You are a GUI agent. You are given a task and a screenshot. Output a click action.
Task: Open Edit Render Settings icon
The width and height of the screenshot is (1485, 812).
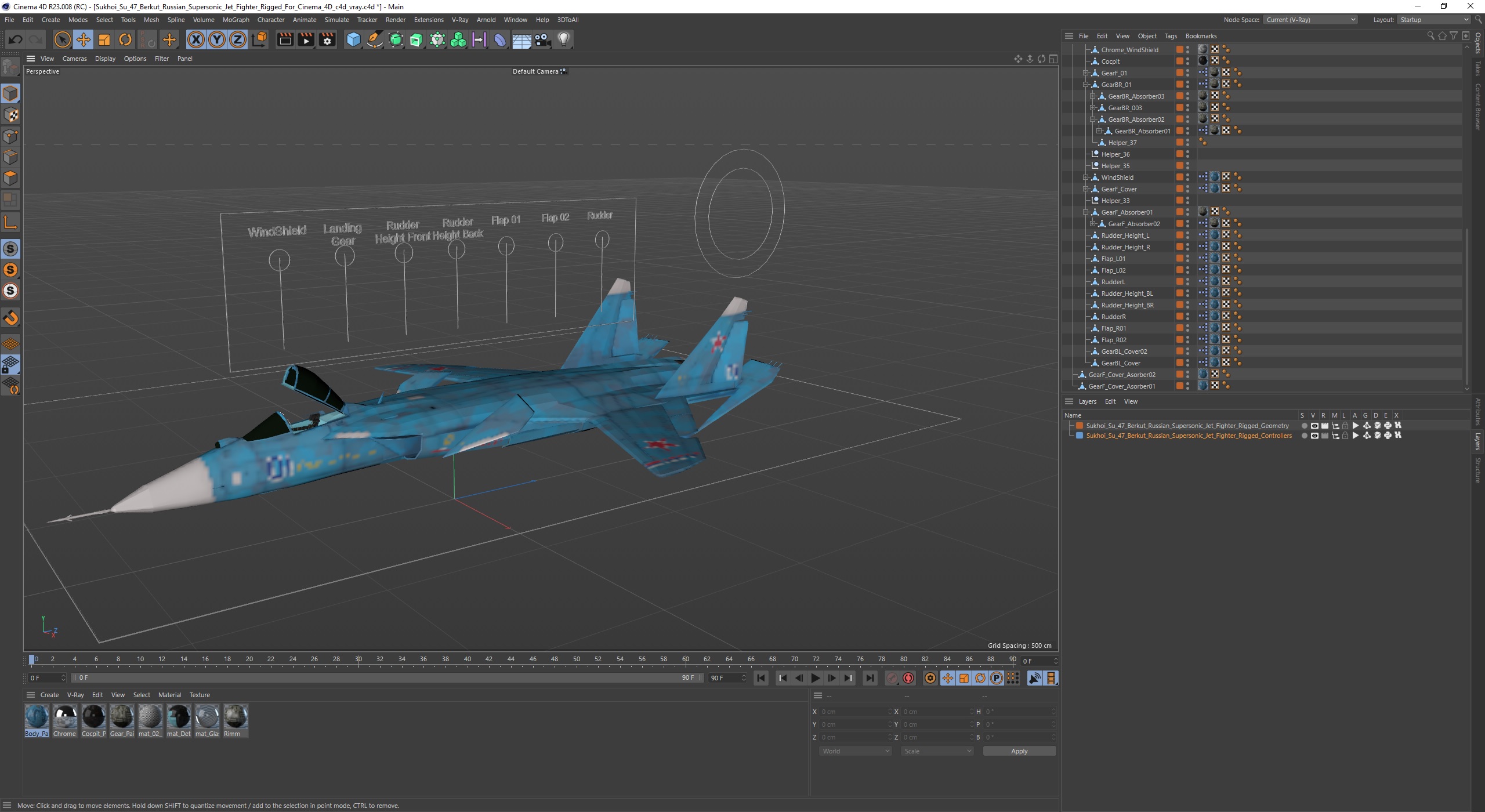pos(327,39)
